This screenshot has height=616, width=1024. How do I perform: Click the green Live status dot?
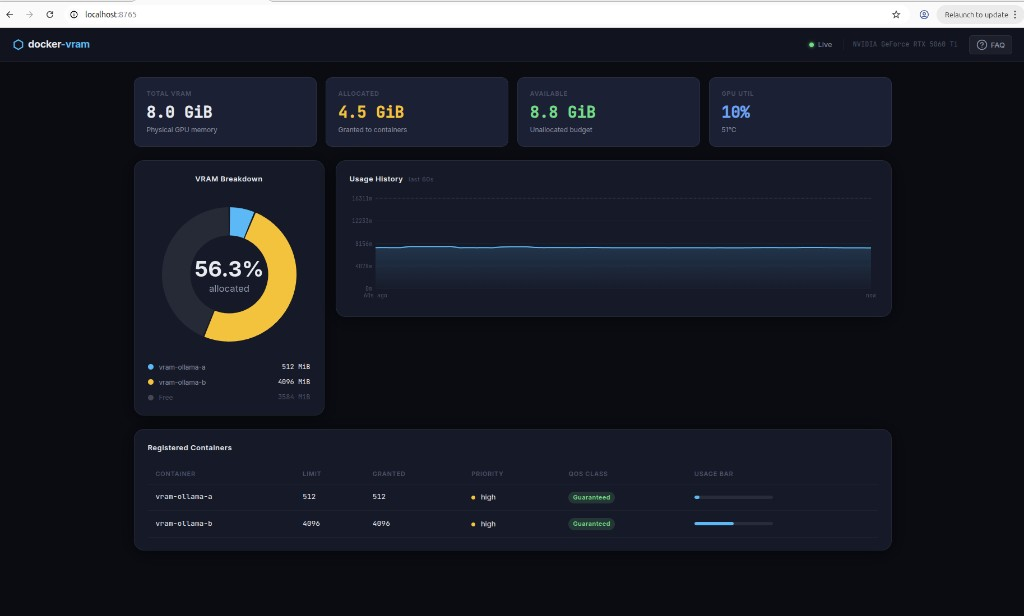pyautogui.click(x=811, y=44)
